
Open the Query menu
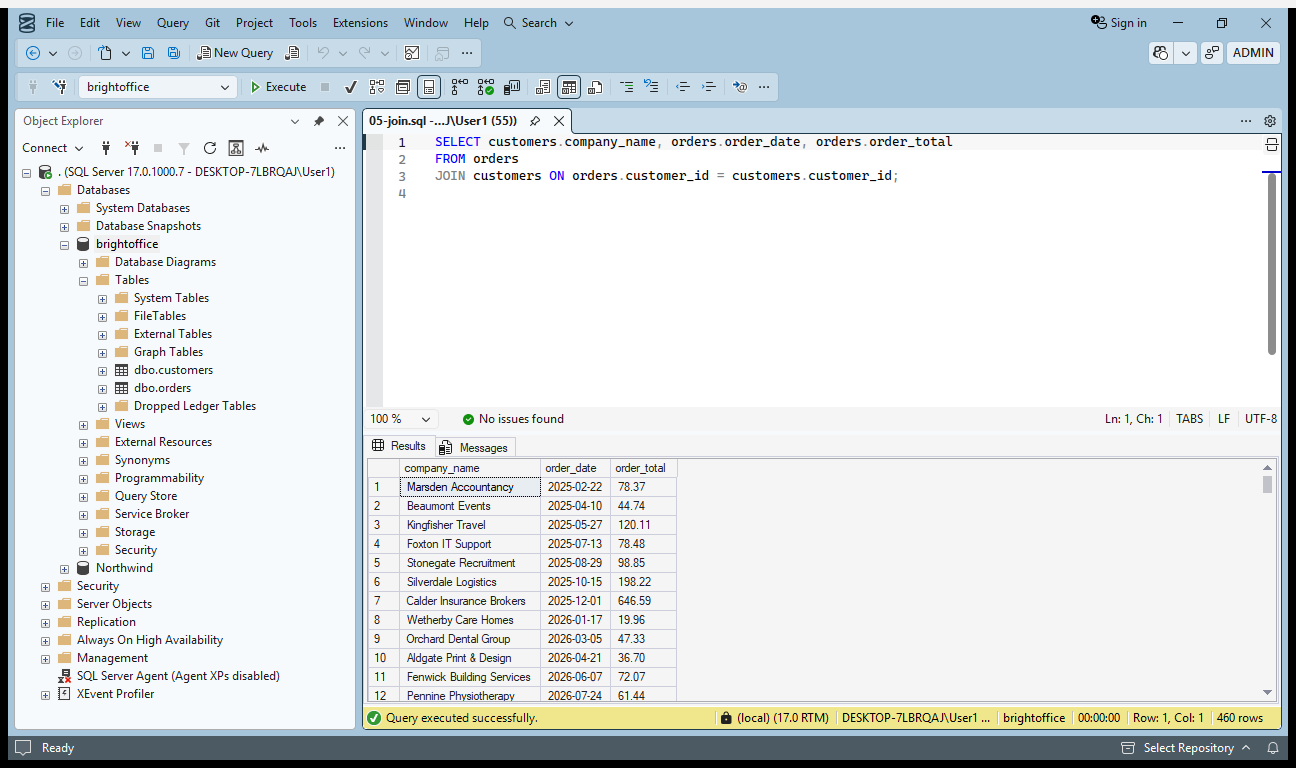(x=172, y=23)
